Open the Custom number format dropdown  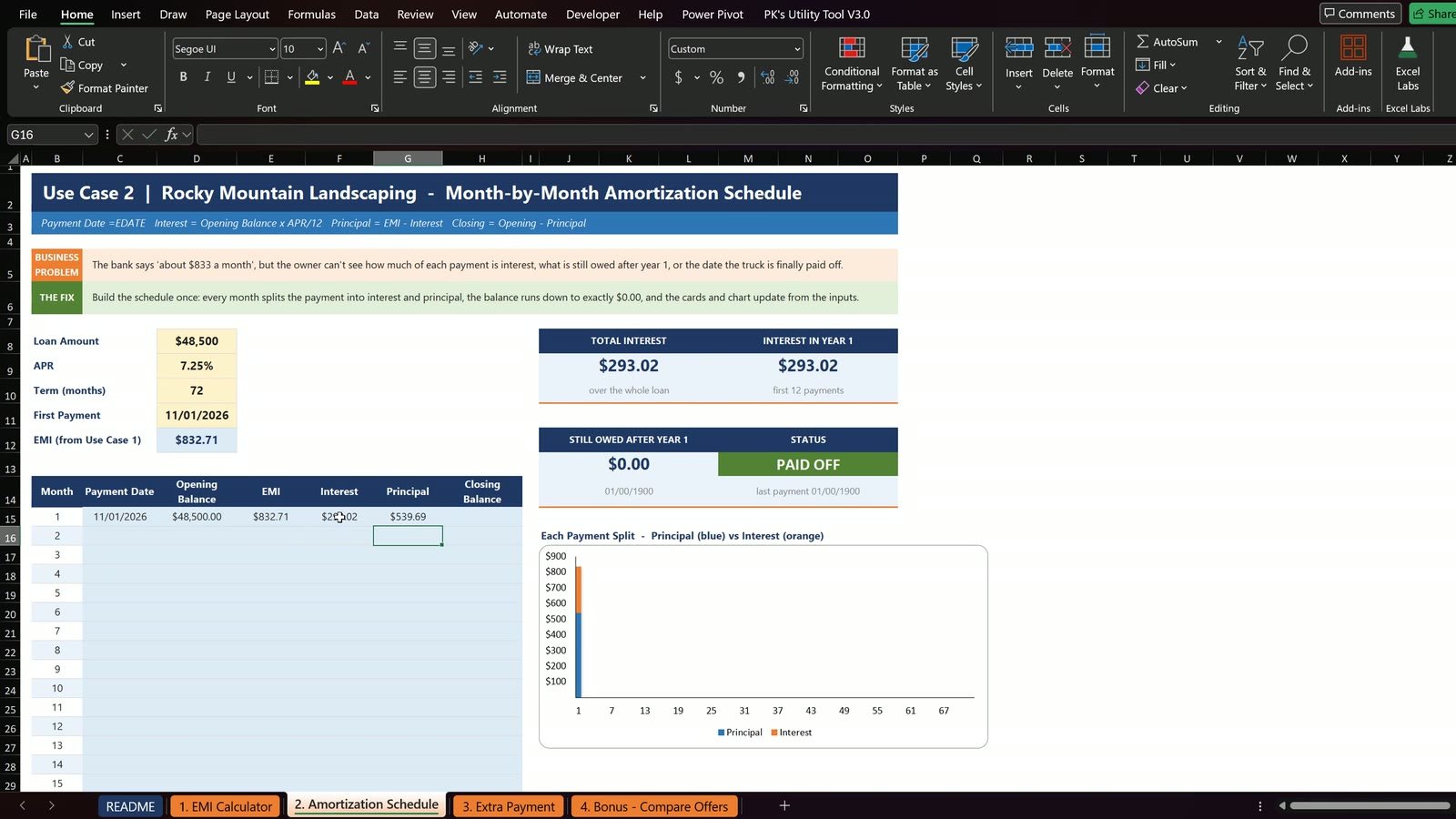[x=797, y=49]
